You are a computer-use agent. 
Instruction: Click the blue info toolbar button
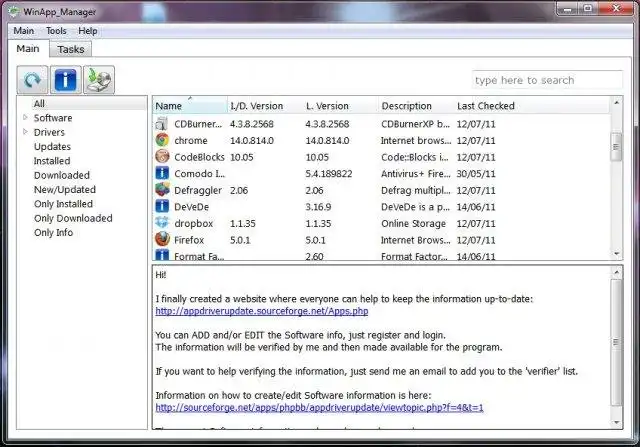point(66,80)
